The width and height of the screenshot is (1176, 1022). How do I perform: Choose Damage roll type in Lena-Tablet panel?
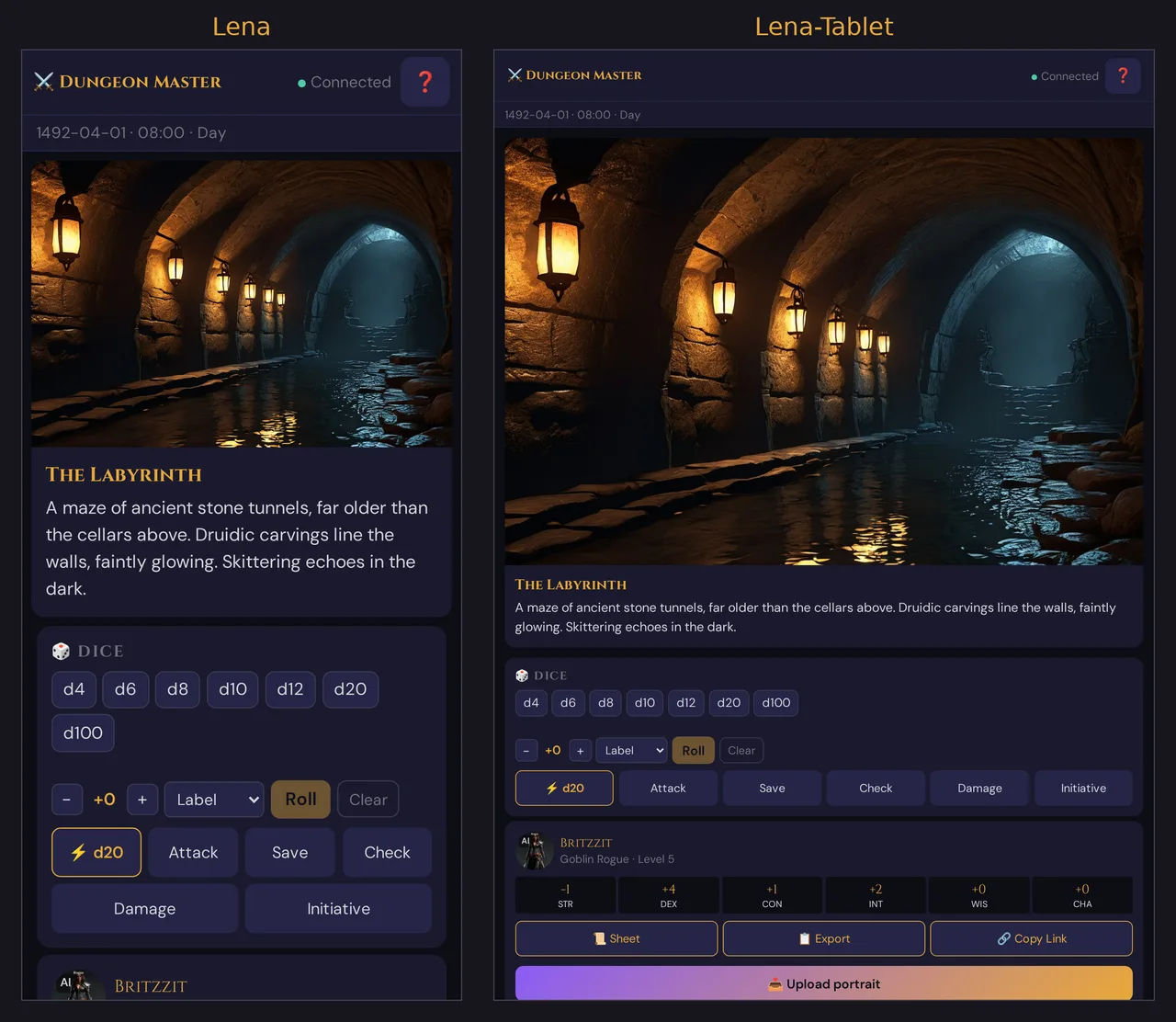point(979,789)
